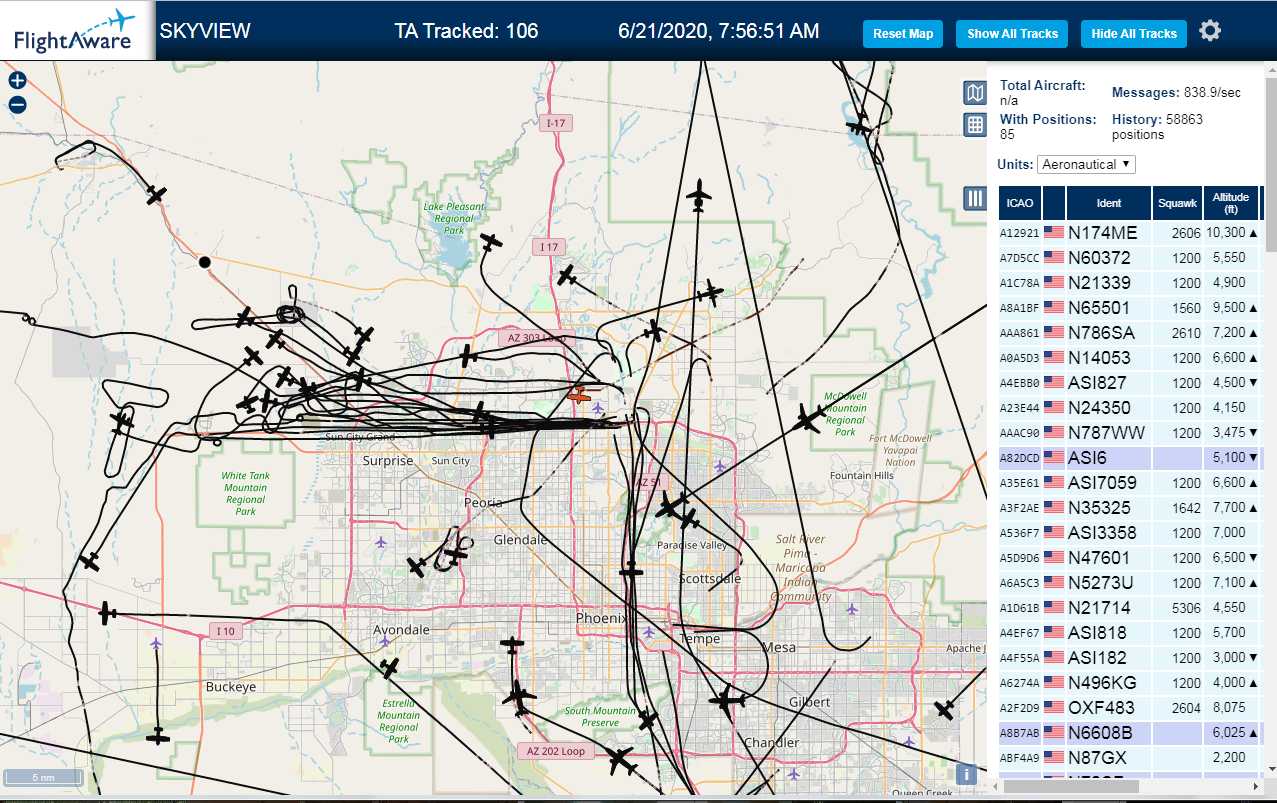Sort table by Squawk column
1277x803 pixels.
(x=1177, y=203)
